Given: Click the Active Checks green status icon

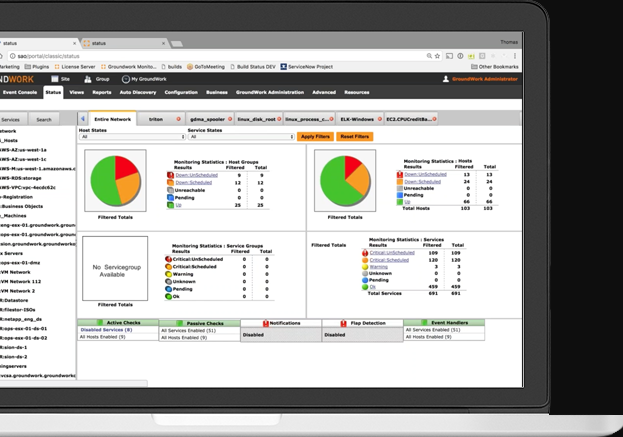Looking at the screenshot, I should [100, 323].
